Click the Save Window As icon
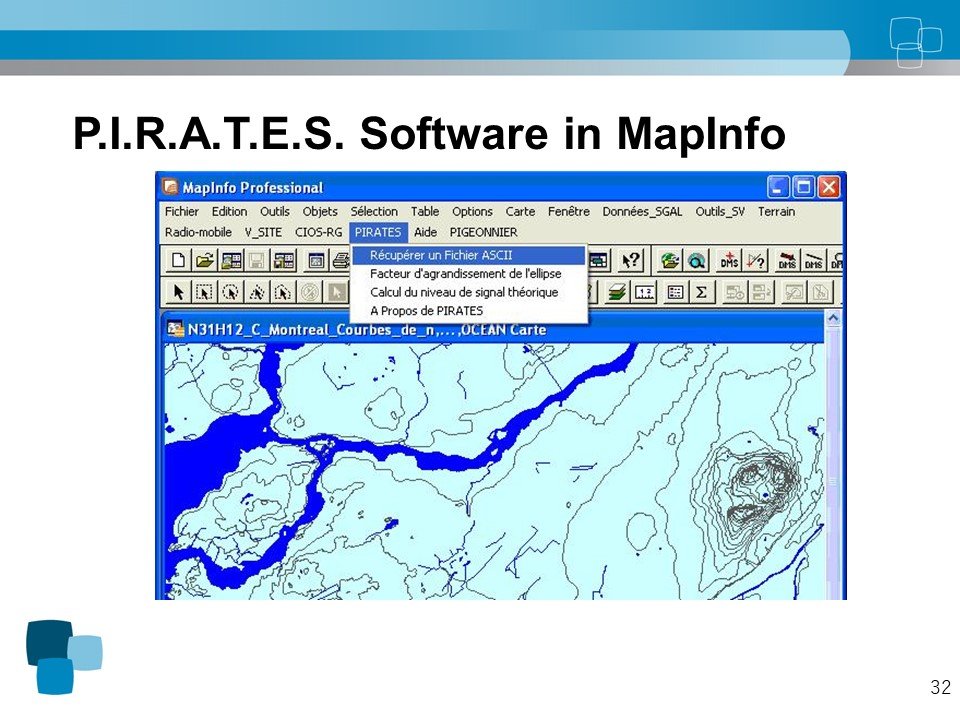Image resolution: width=960 pixels, height=720 pixels. pyautogui.click(x=316, y=261)
